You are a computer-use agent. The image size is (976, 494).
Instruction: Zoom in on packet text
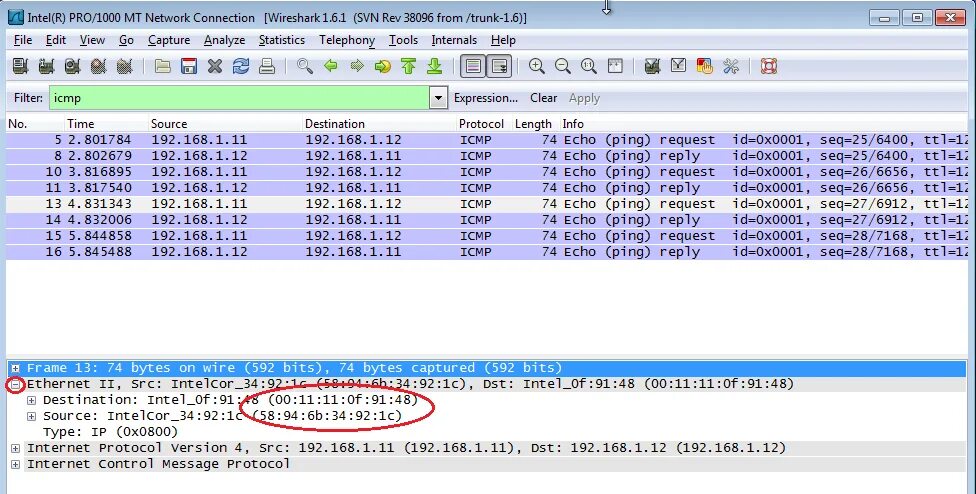[537, 66]
